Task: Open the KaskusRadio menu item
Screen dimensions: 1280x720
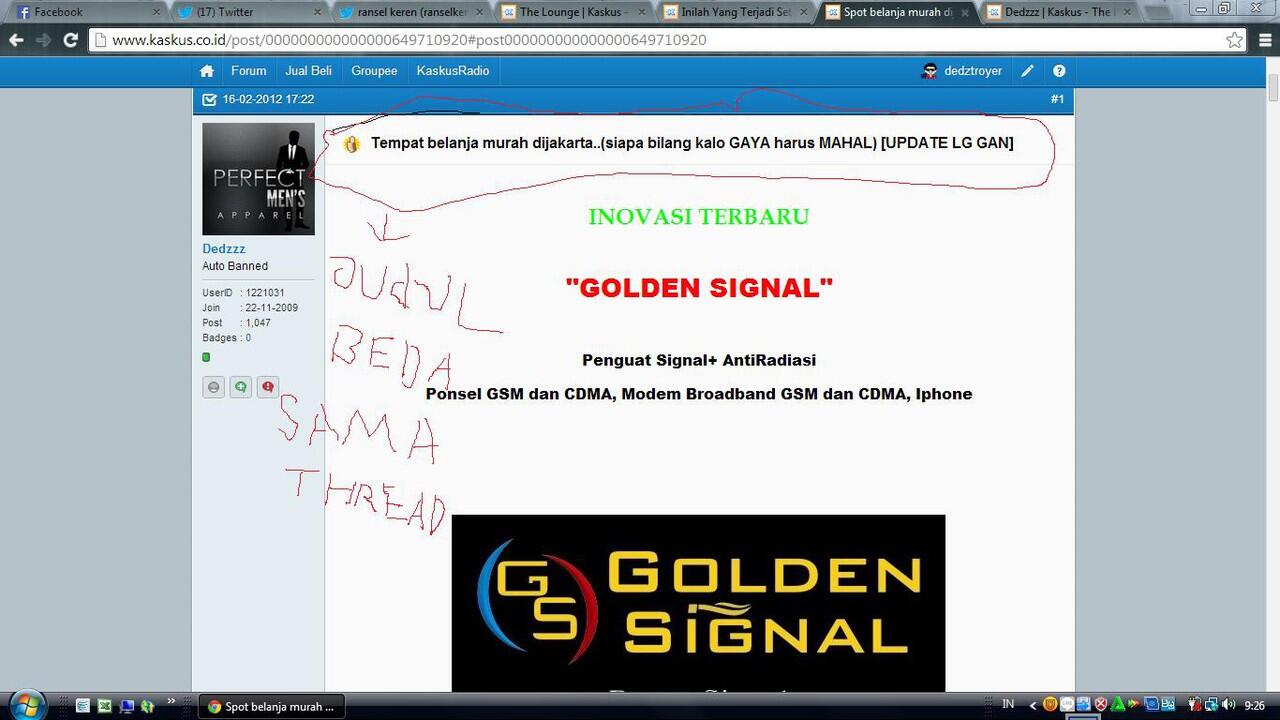Action: (x=453, y=71)
